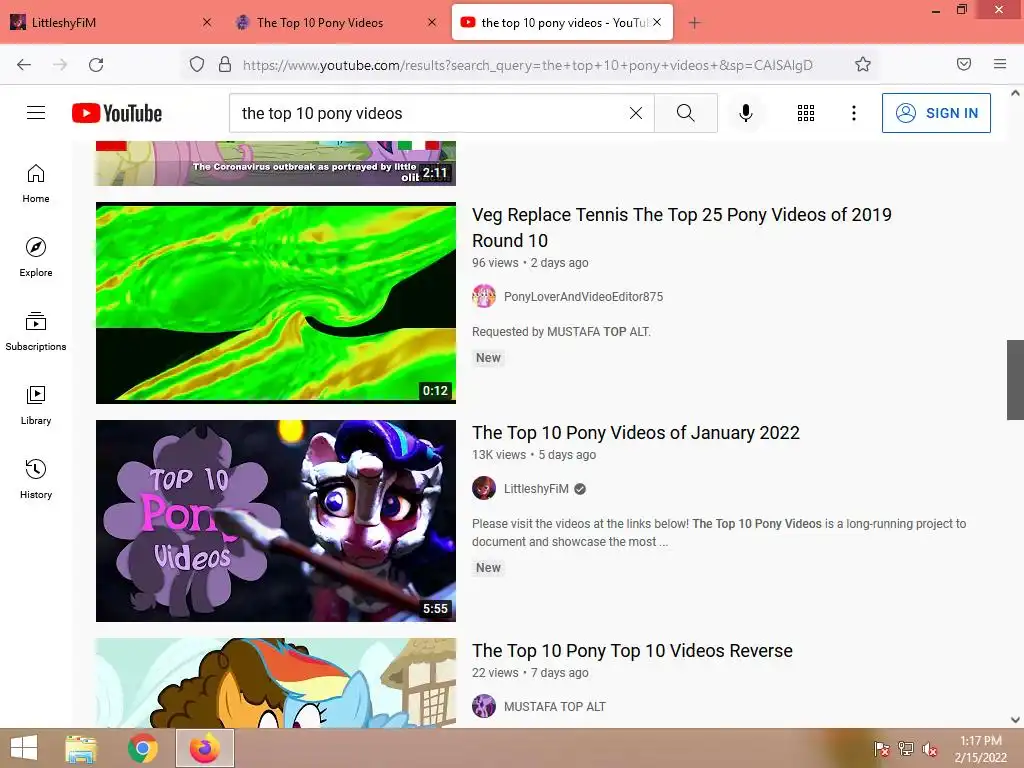Click the MUSTAFA TOP ALT avatar

coord(484,706)
